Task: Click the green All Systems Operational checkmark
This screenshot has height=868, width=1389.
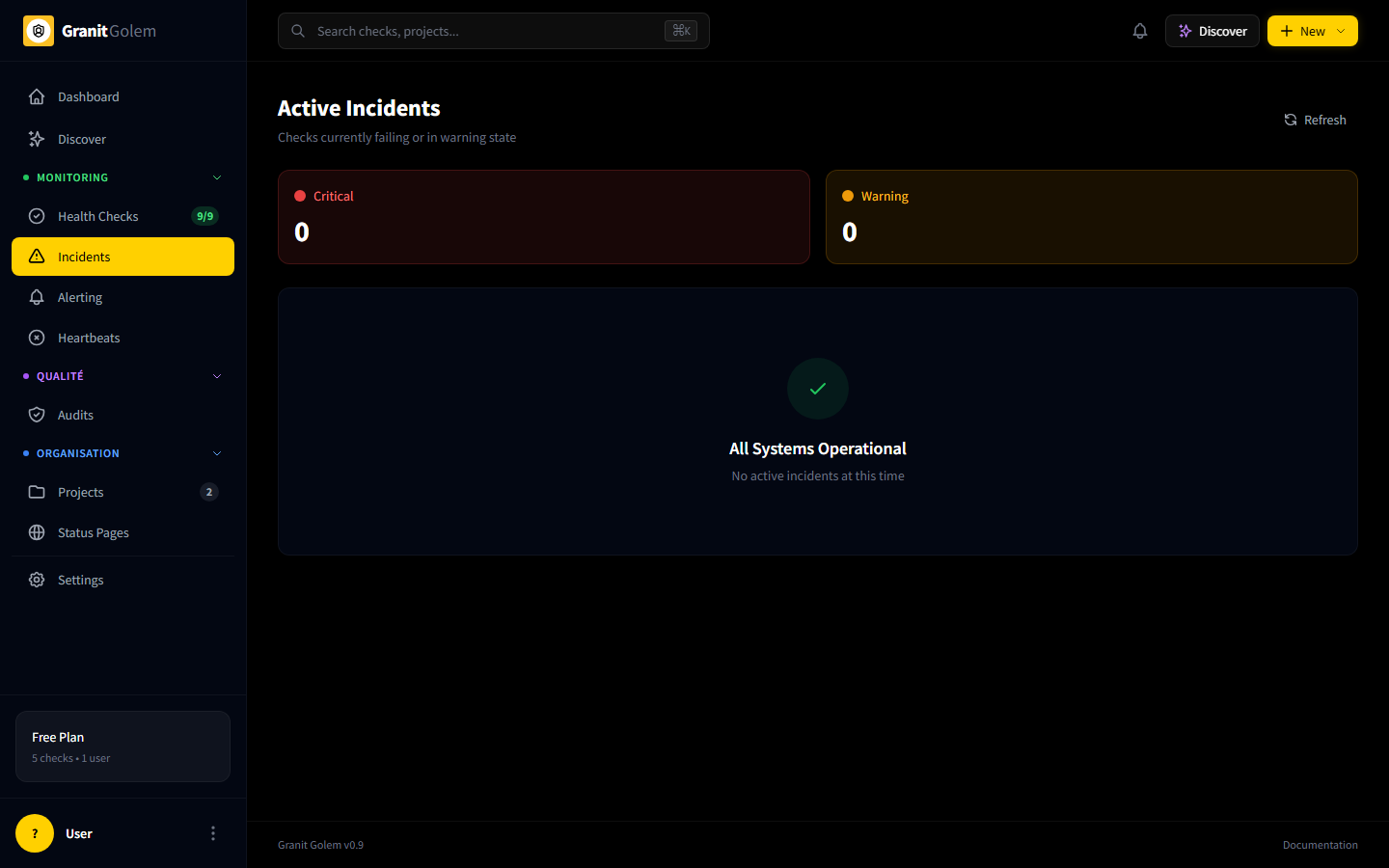Action: coord(818,389)
